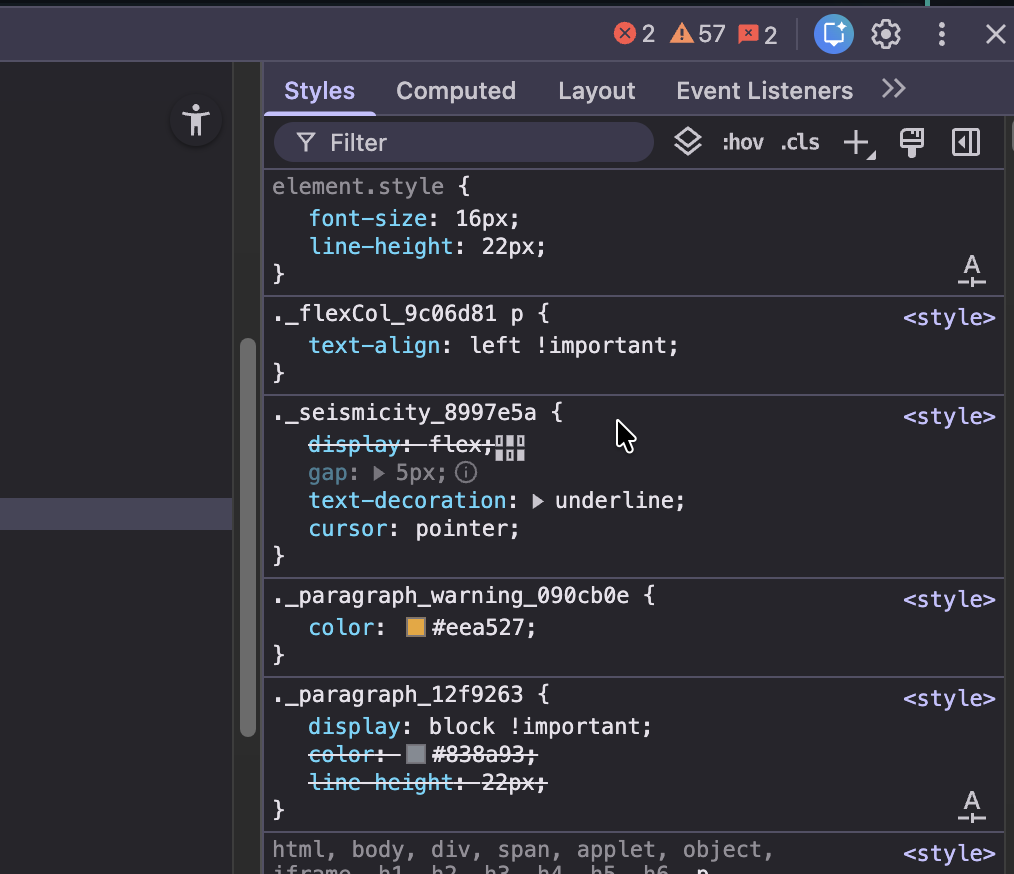Click the accessibility figure icon
Screen dimensions: 1014x874
(196, 120)
